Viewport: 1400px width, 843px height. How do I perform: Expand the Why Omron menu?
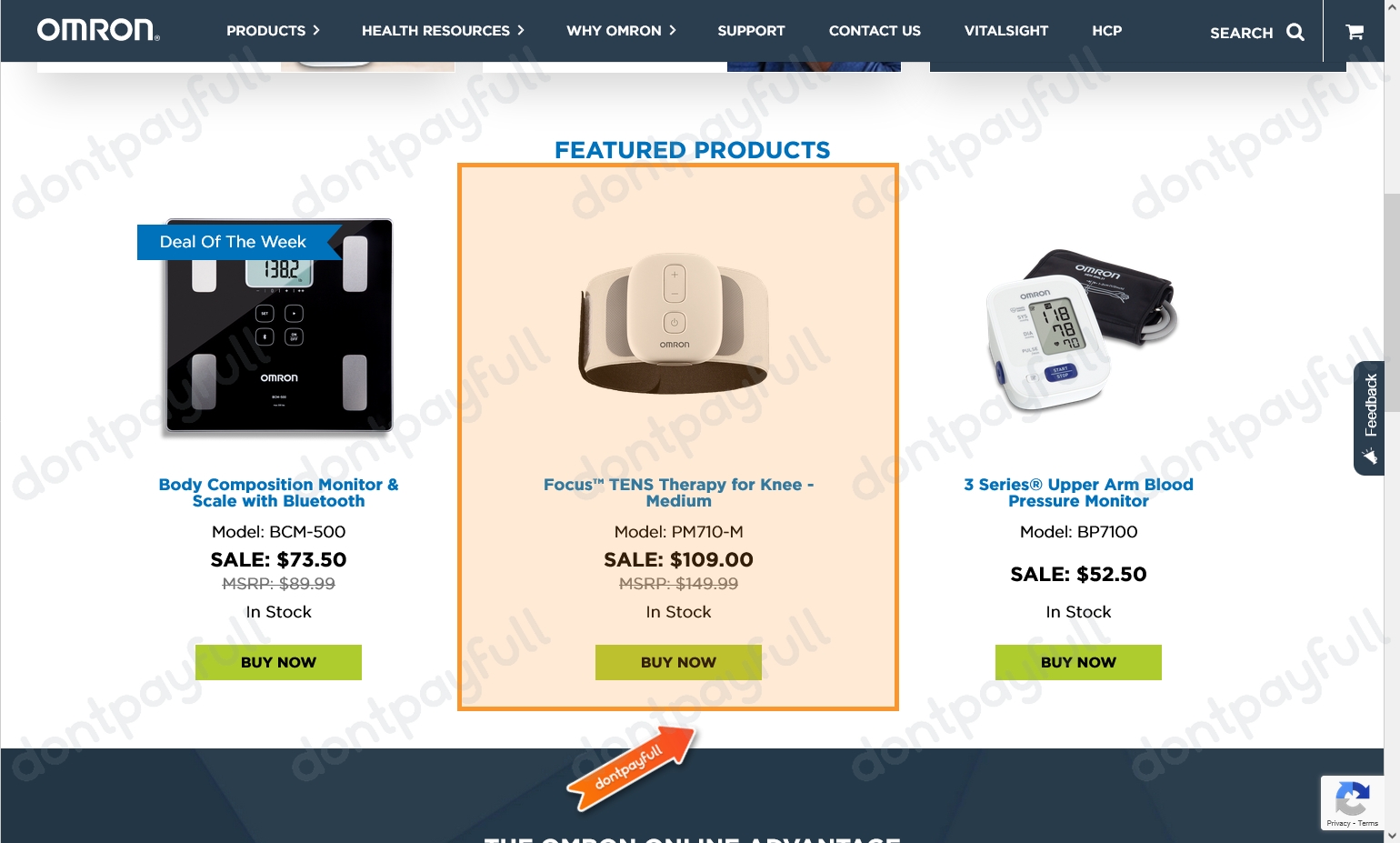click(621, 31)
